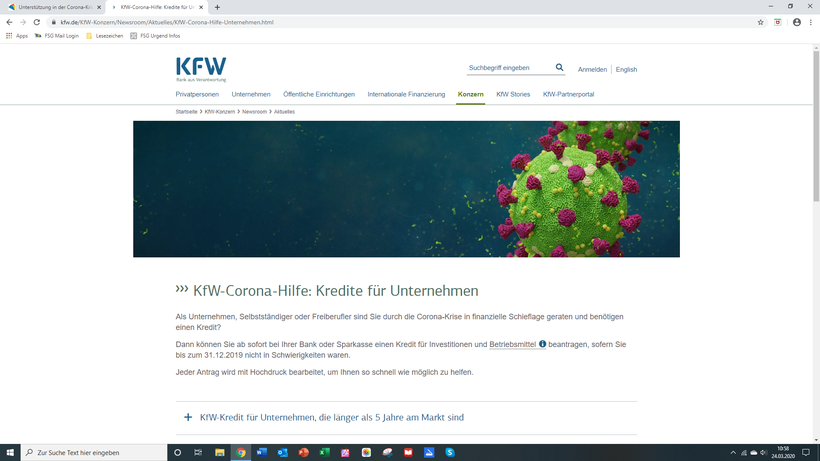Open the FSG Urgend Infos bookmark

tap(155, 36)
